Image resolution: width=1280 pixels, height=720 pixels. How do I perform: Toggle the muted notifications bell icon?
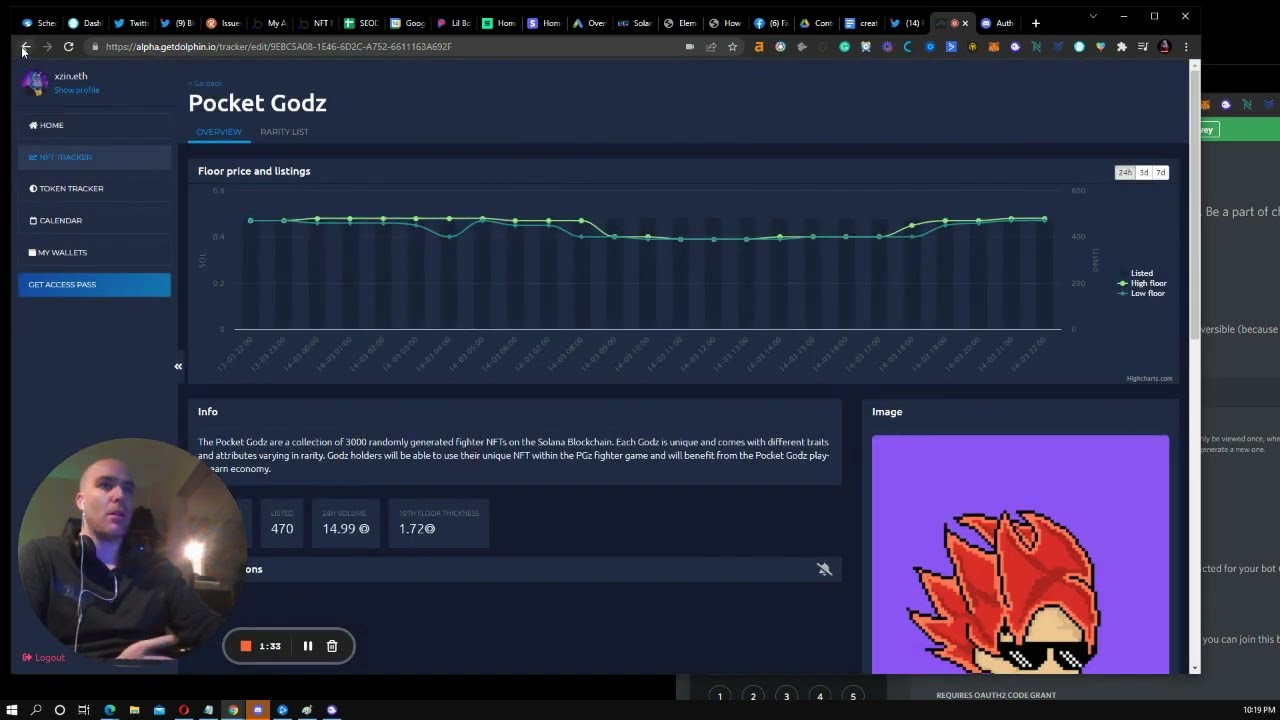point(824,569)
